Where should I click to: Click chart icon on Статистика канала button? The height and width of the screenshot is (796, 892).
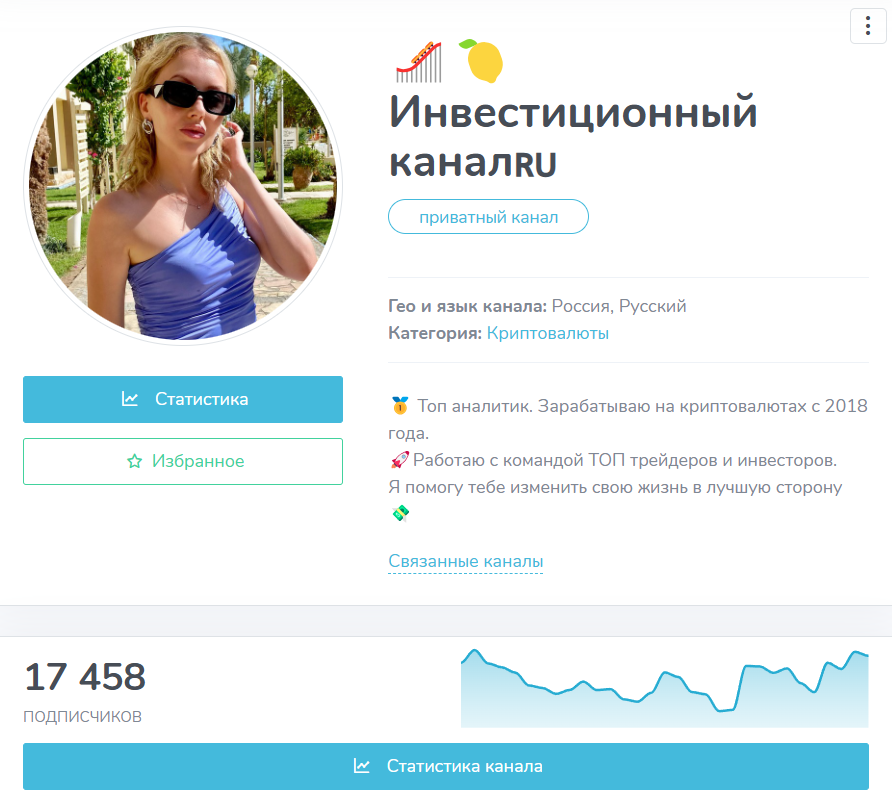[362, 766]
